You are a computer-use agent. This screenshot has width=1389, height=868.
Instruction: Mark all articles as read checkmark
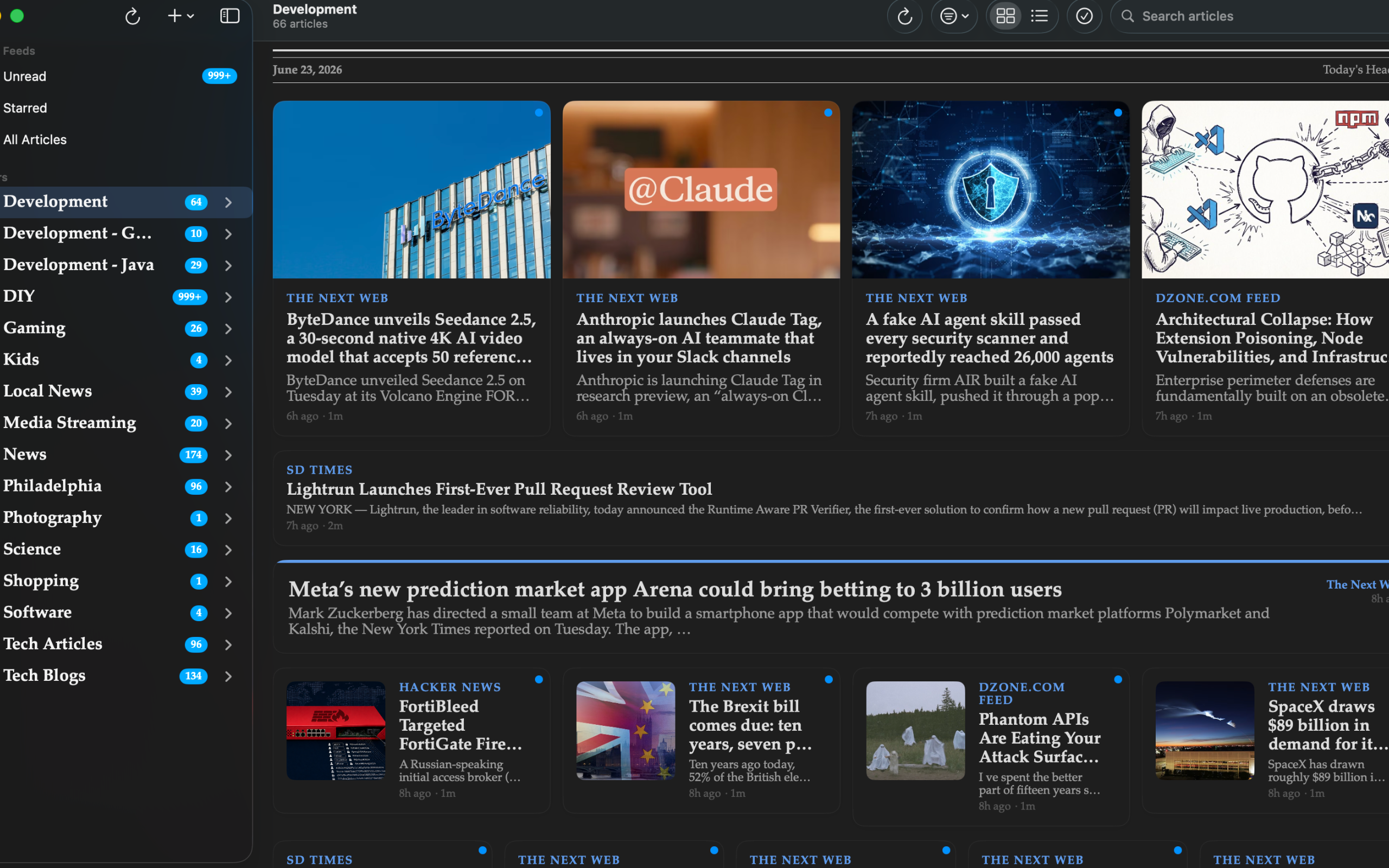click(x=1084, y=16)
